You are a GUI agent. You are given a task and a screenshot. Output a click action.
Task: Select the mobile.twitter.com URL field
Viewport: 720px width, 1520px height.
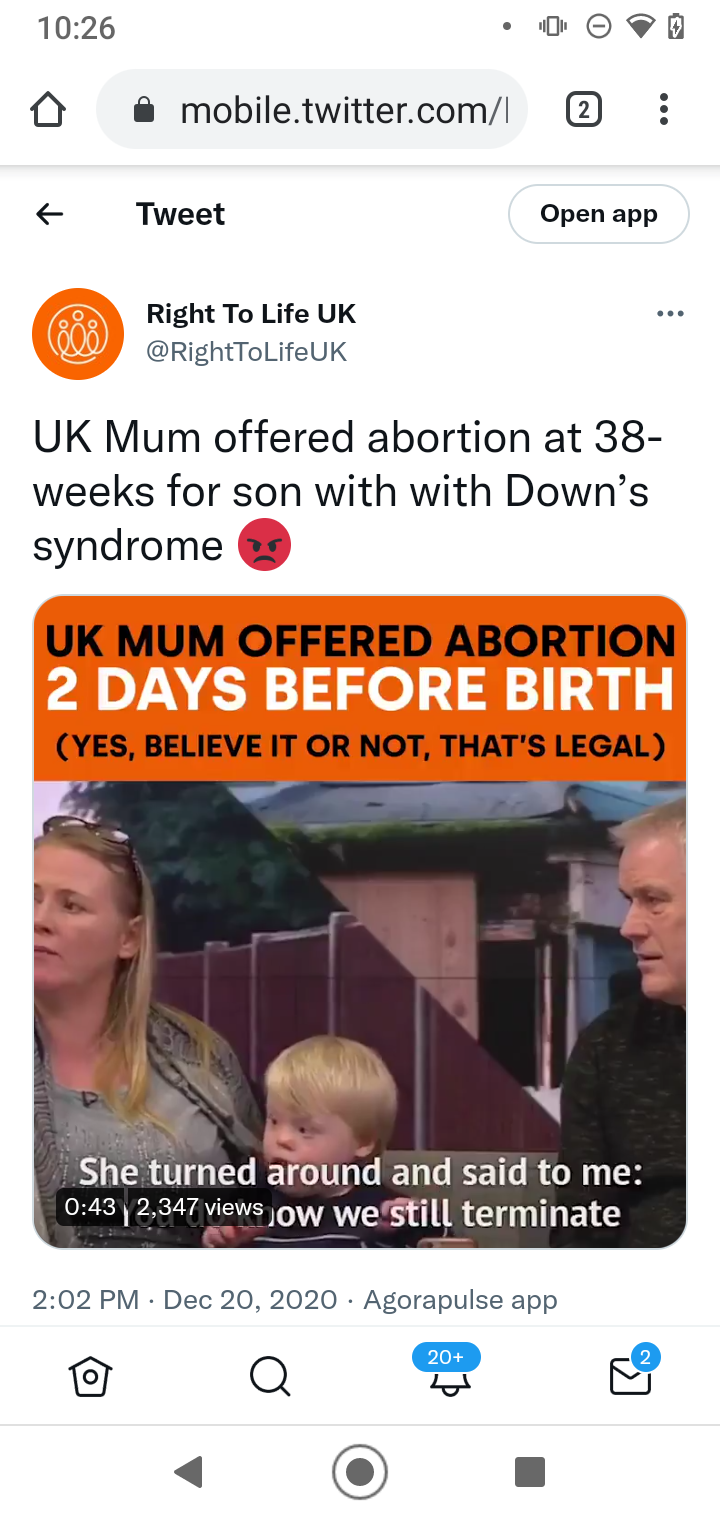point(311,109)
